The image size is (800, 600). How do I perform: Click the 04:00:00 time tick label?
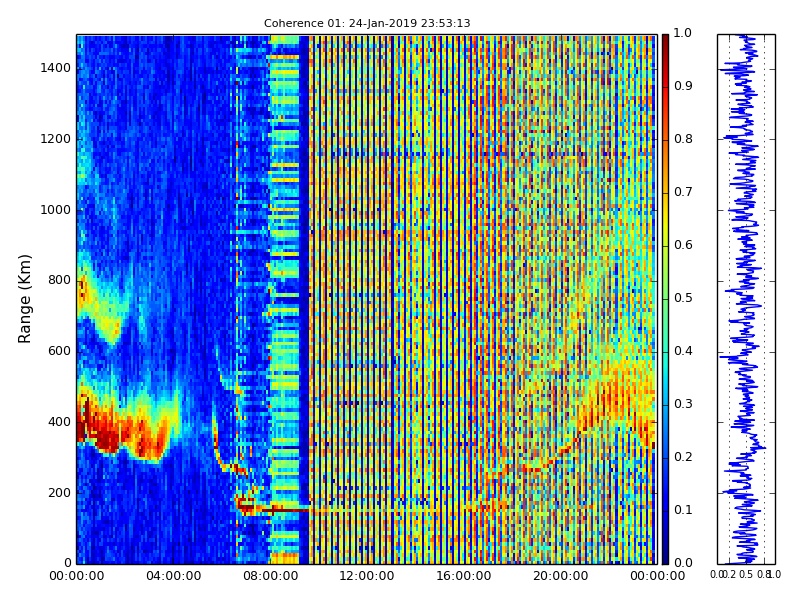point(173,576)
